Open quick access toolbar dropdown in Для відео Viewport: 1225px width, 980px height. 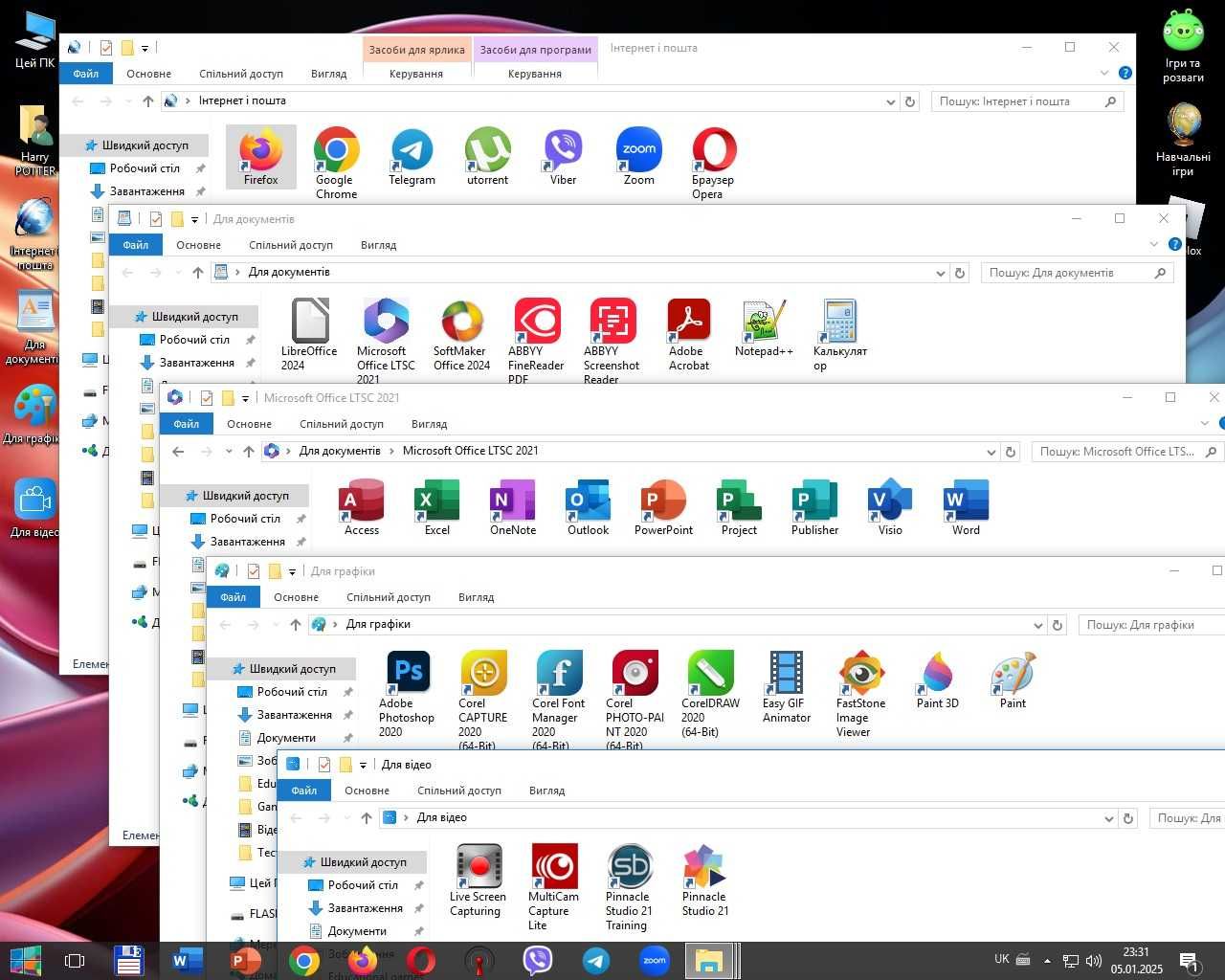coord(363,765)
